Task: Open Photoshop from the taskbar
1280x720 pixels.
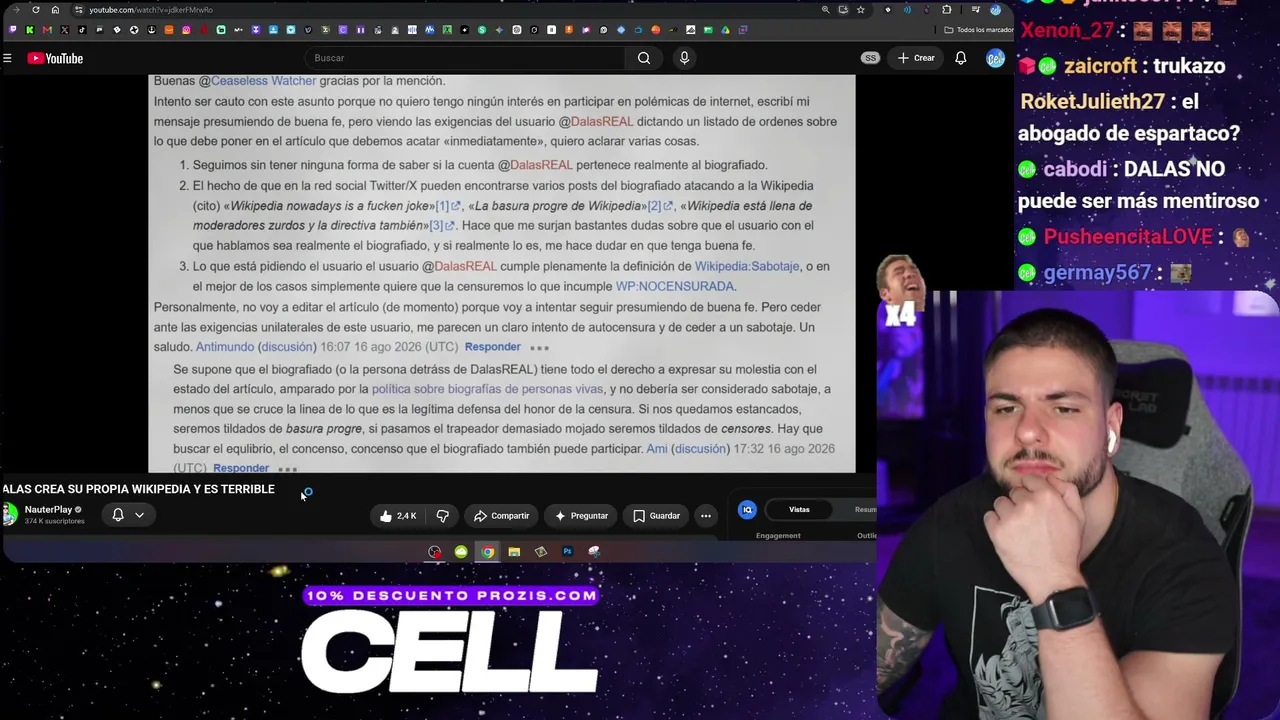Action: (x=567, y=552)
